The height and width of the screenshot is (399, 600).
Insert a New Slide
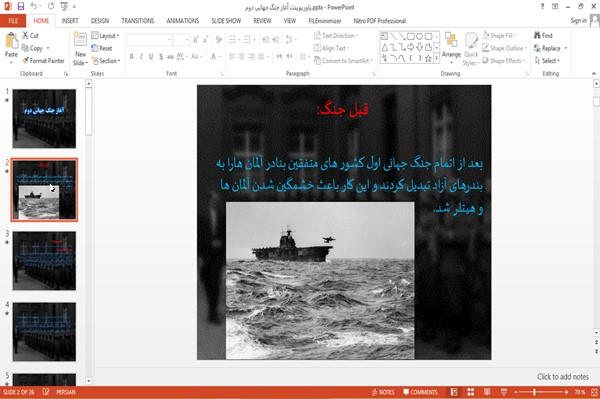coord(80,49)
